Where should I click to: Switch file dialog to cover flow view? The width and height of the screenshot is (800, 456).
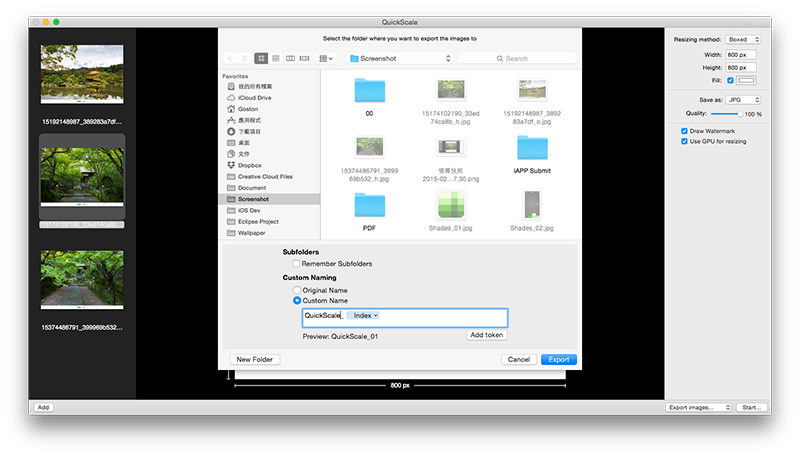pos(305,58)
